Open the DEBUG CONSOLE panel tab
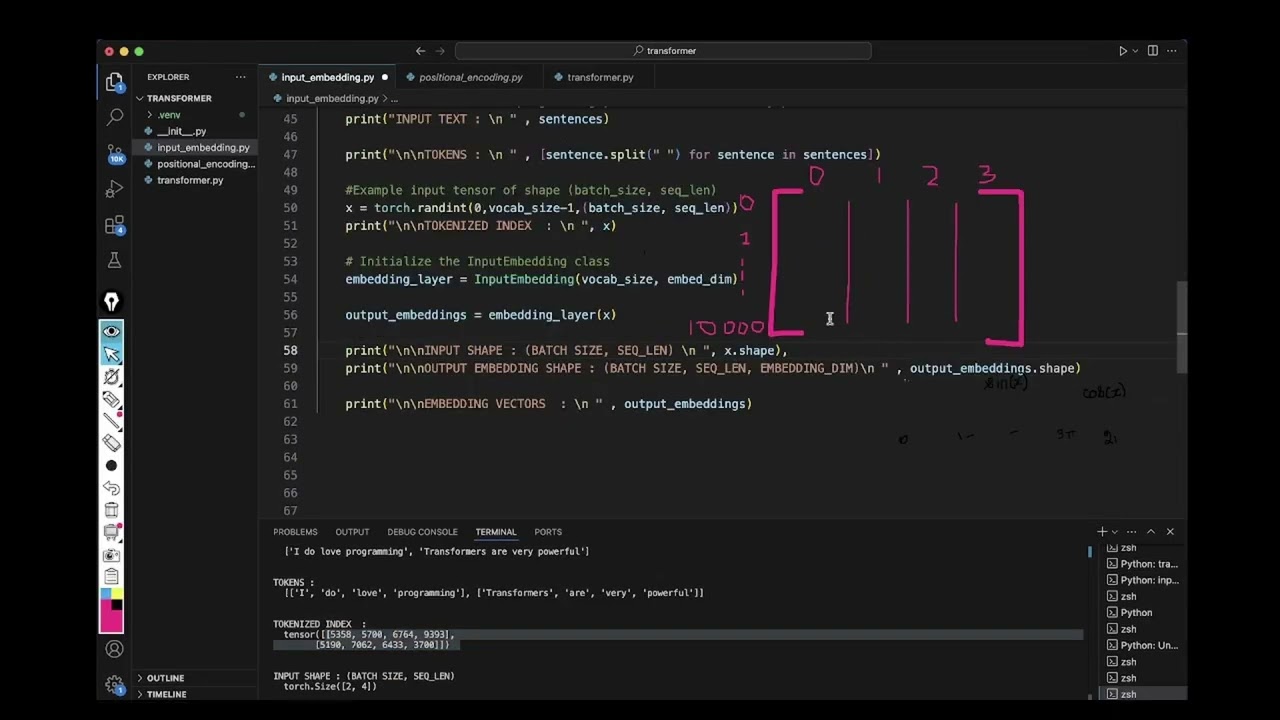This screenshot has width=1280, height=720. [422, 532]
